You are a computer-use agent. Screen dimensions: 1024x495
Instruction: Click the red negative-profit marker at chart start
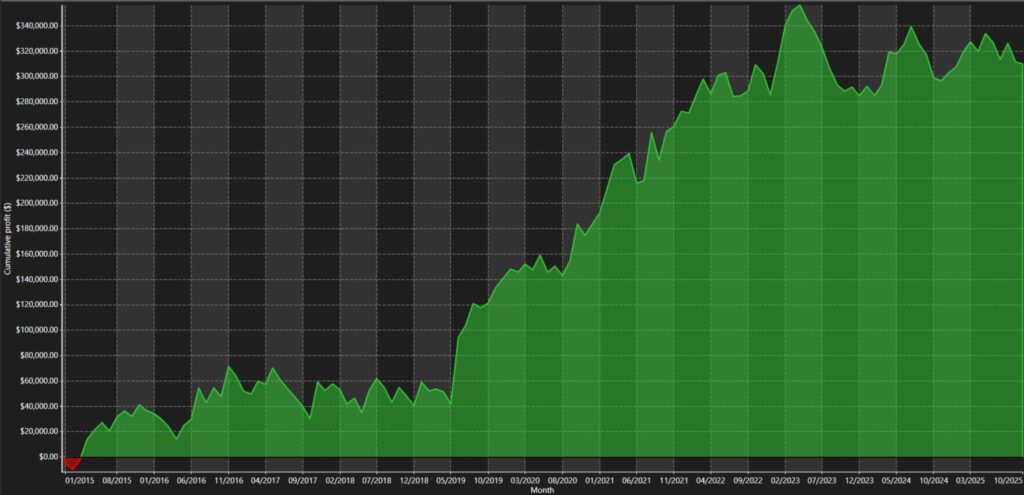[72, 462]
